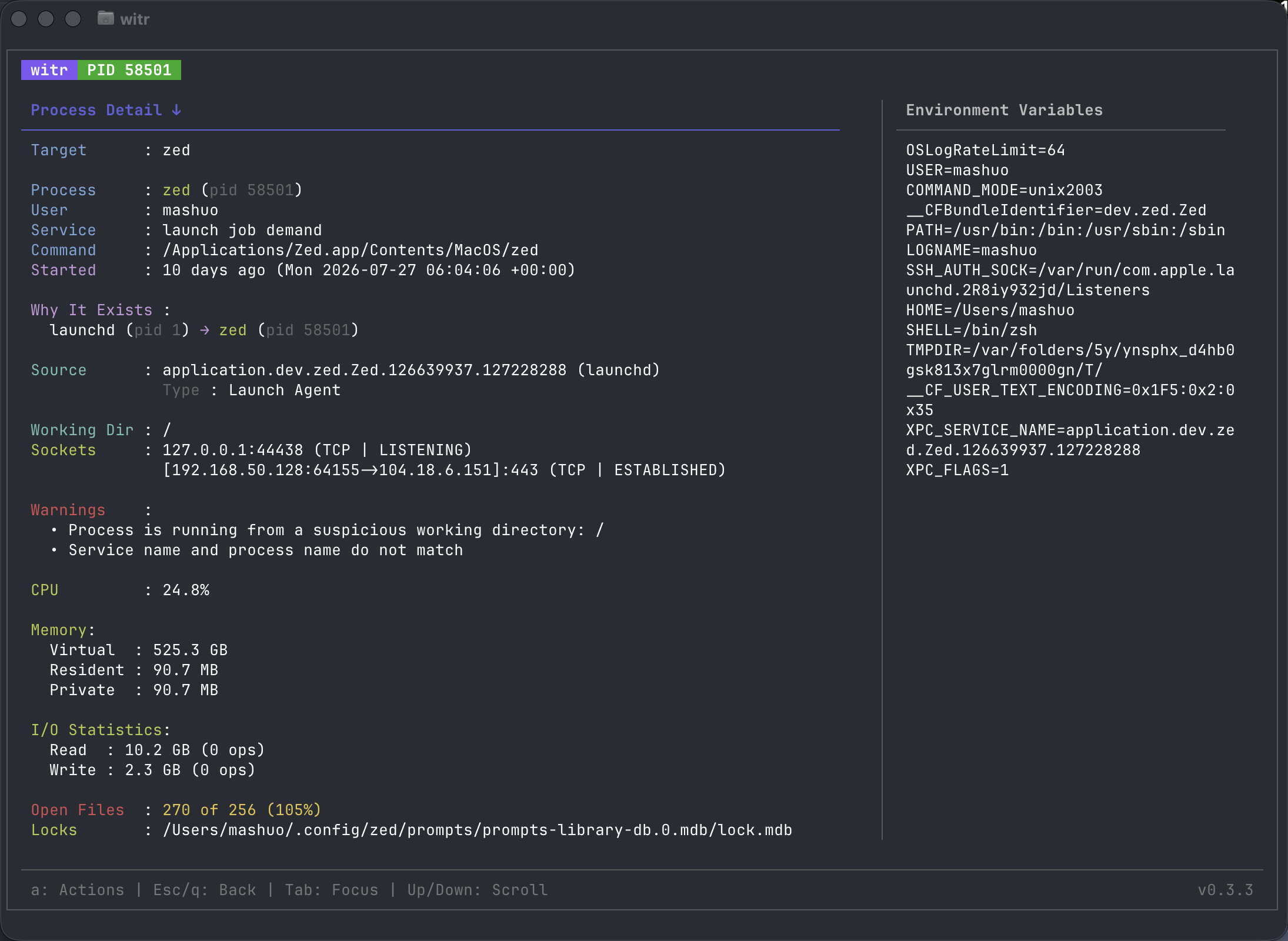Click the Write I/O value 2.3 GB
Screen dimensions: 1288x941
pos(153,770)
